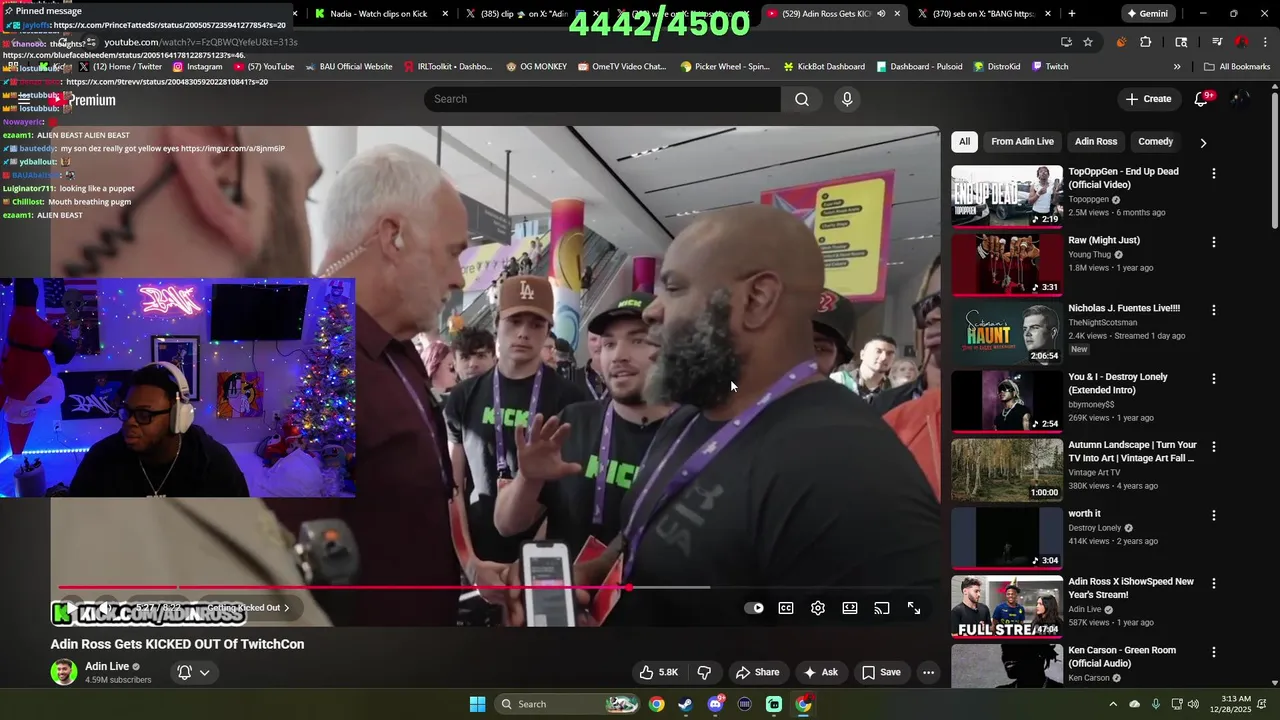Toggle closed captions in the player

[x=786, y=608]
